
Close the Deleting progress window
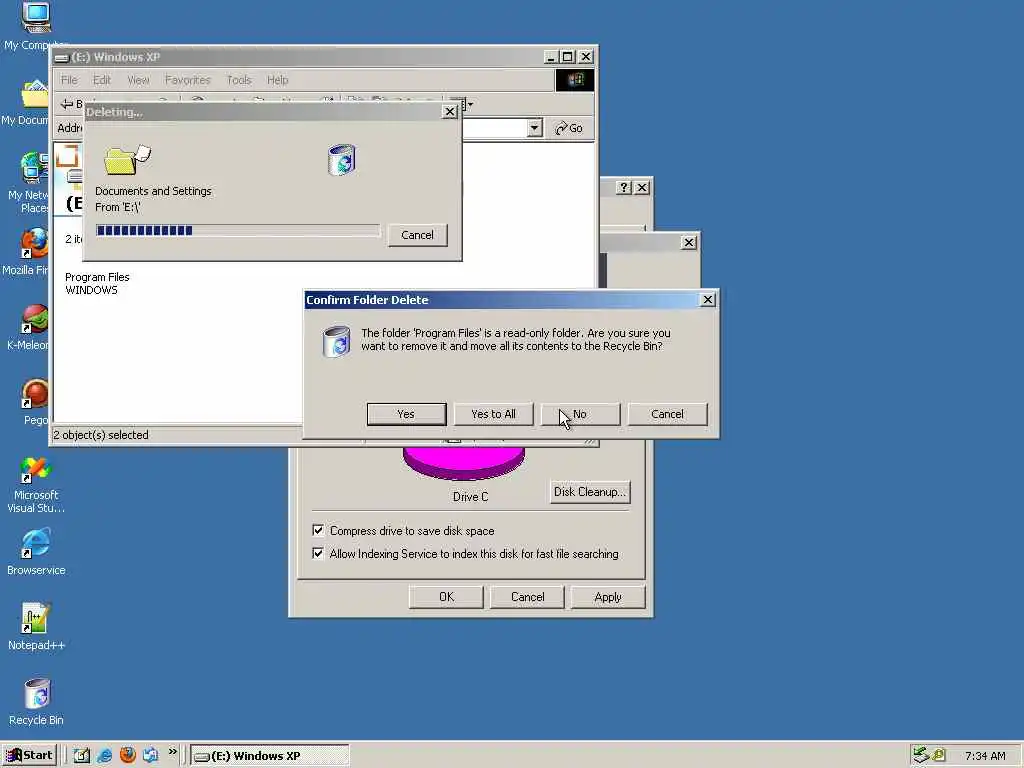point(449,112)
